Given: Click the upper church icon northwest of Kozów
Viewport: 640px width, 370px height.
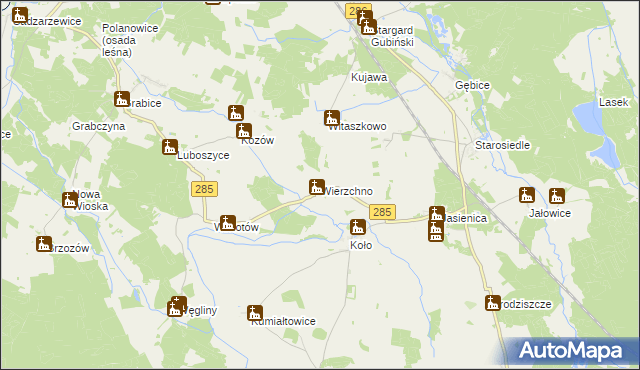Looking at the screenshot, I should [236, 113].
